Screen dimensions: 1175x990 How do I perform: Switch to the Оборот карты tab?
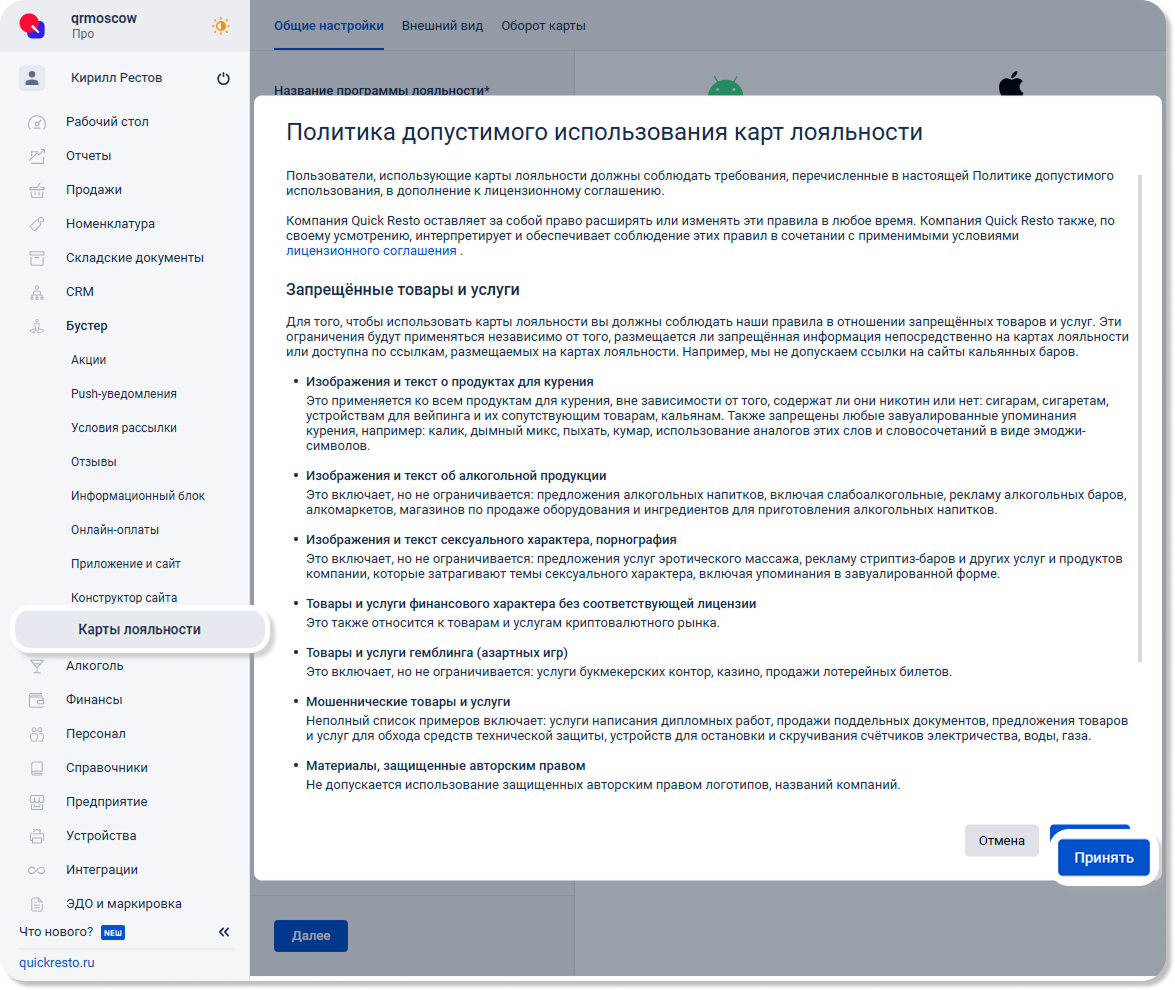click(x=543, y=26)
